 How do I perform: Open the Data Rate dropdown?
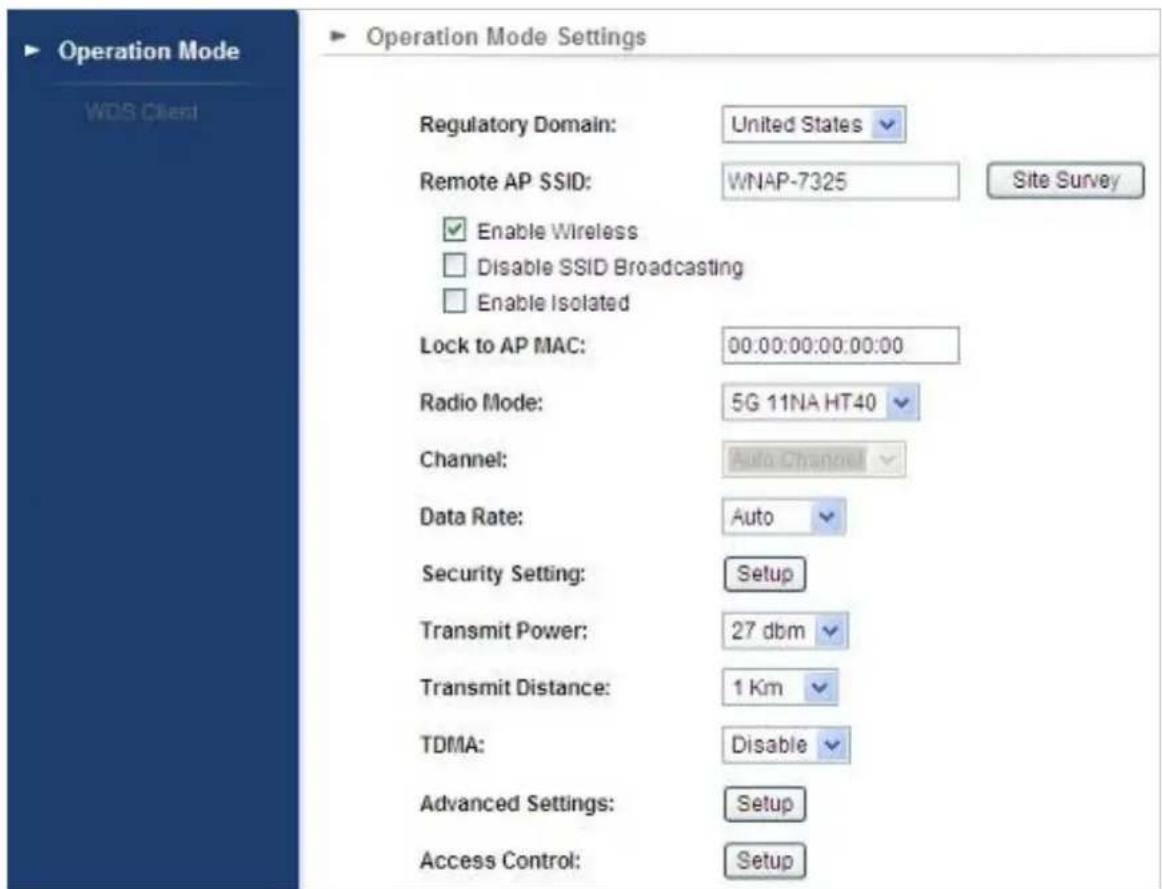[783, 516]
